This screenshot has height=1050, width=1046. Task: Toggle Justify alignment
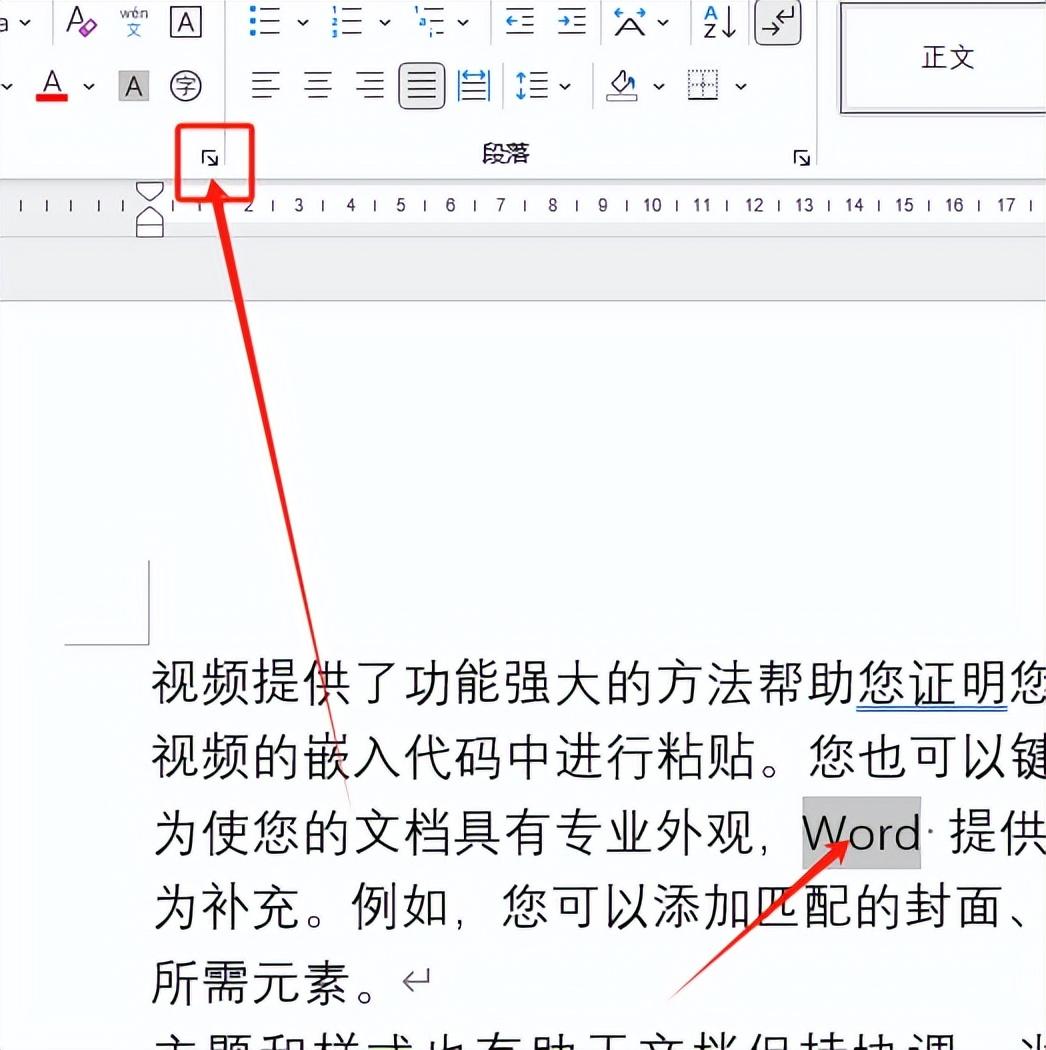coord(422,86)
